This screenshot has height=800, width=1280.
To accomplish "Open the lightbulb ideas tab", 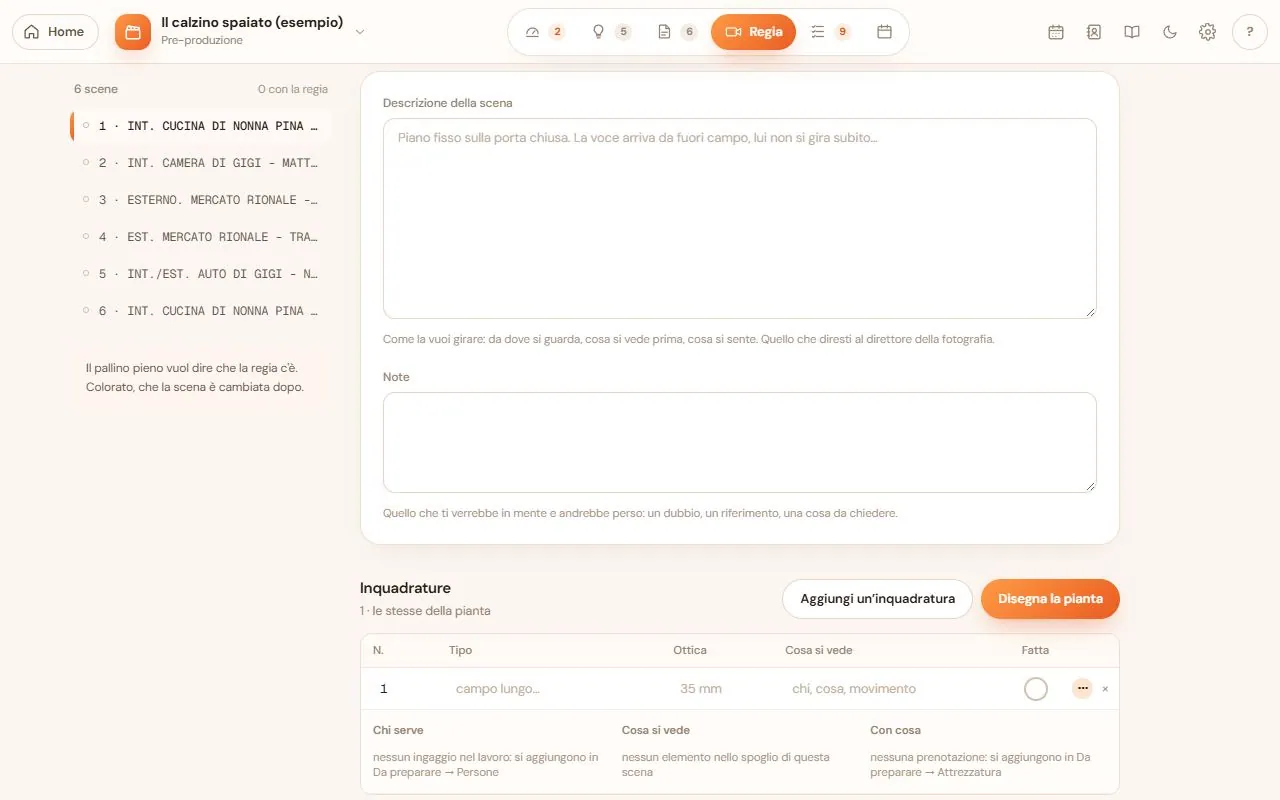I will tap(611, 32).
